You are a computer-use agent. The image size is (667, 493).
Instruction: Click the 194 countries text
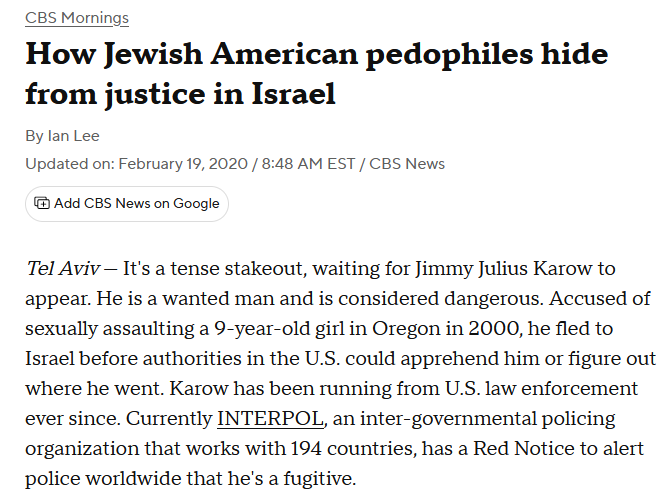point(358,448)
